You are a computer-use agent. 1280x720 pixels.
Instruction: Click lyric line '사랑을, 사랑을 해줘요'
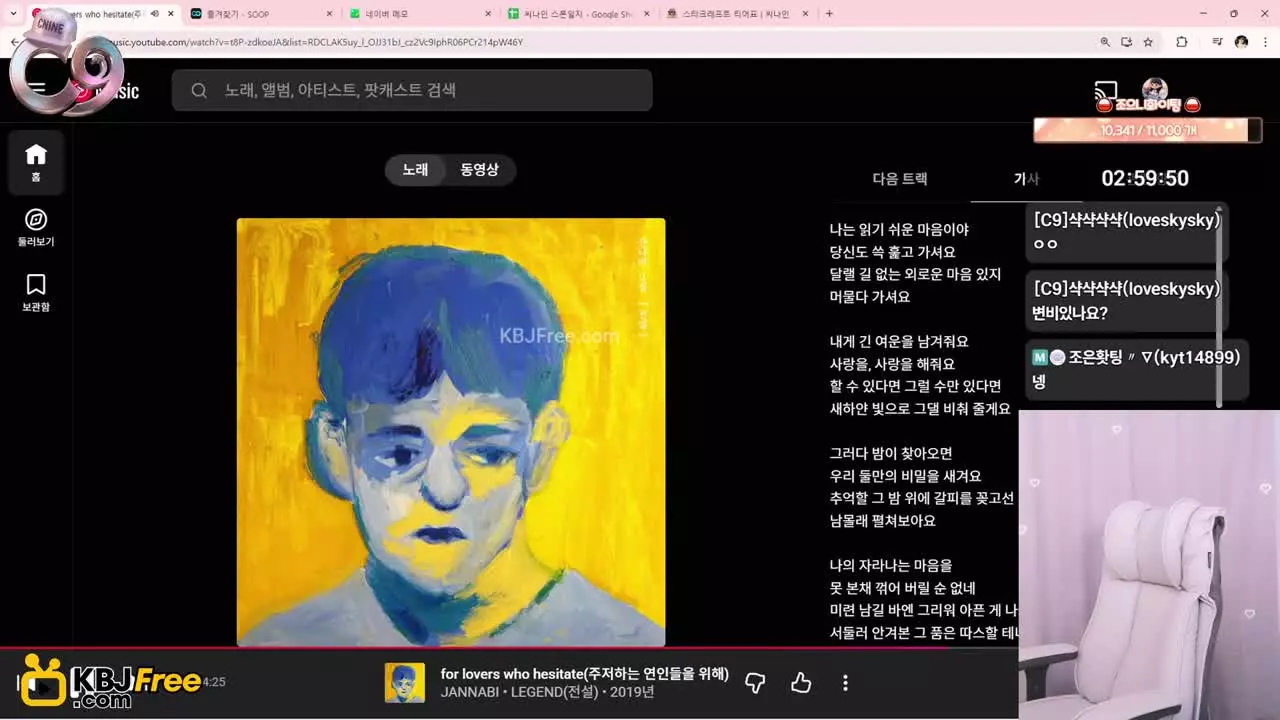pos(892,364)
